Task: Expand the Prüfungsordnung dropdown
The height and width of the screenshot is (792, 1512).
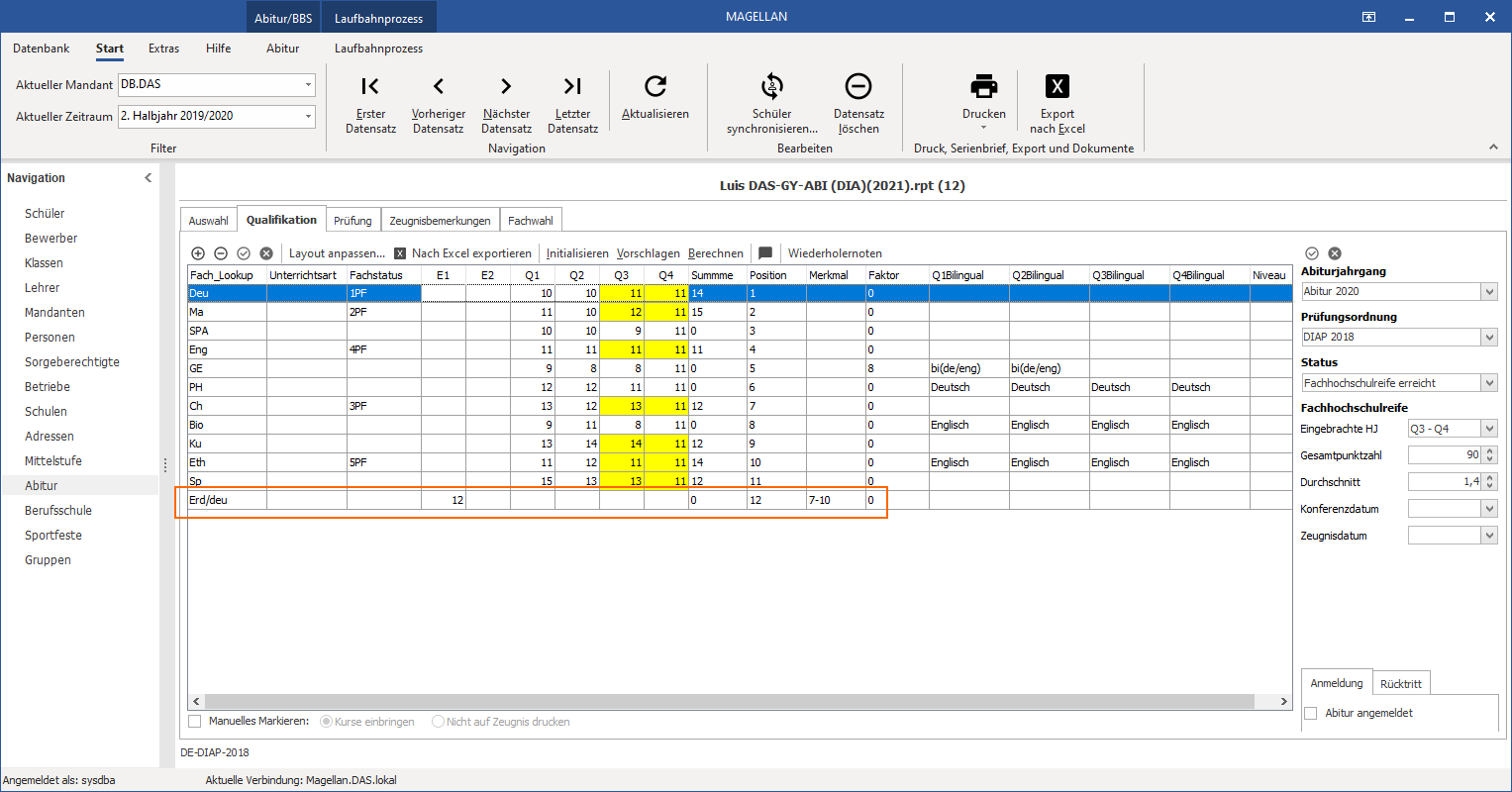Action: point(1489,337)
